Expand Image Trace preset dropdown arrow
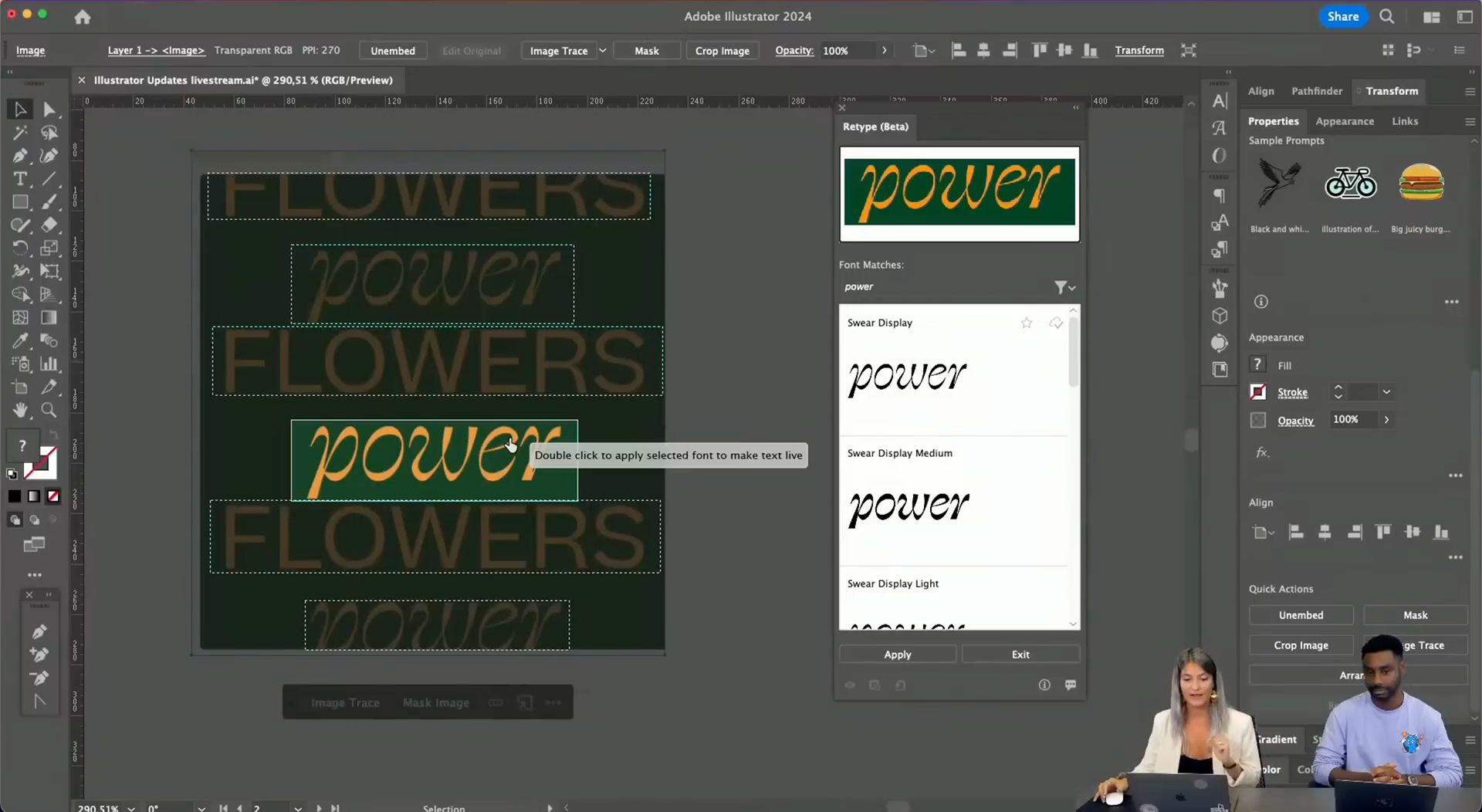 pos(603,50)
